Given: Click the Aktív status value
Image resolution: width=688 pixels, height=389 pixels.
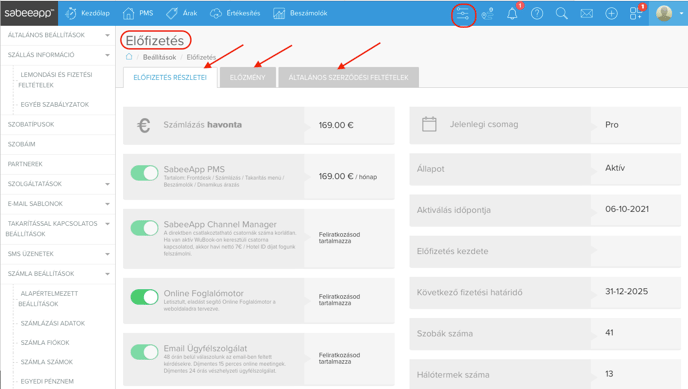Looking at the screenshot, I should coord(615,168).
